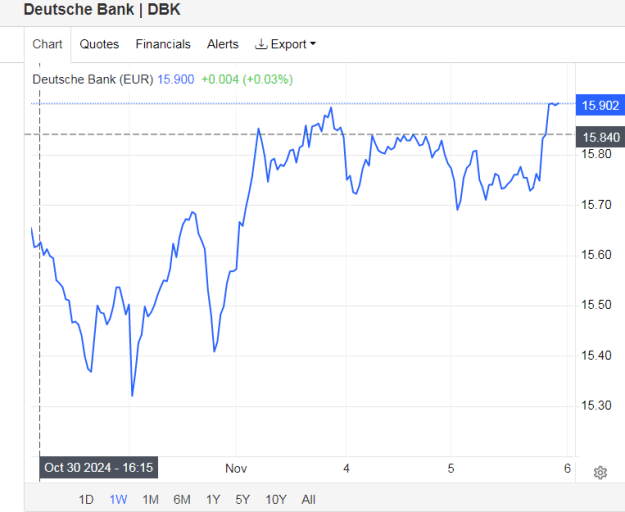Open the chart settings gear icon
This screenshot has height=512, width=625.
(x=600, y=473)
